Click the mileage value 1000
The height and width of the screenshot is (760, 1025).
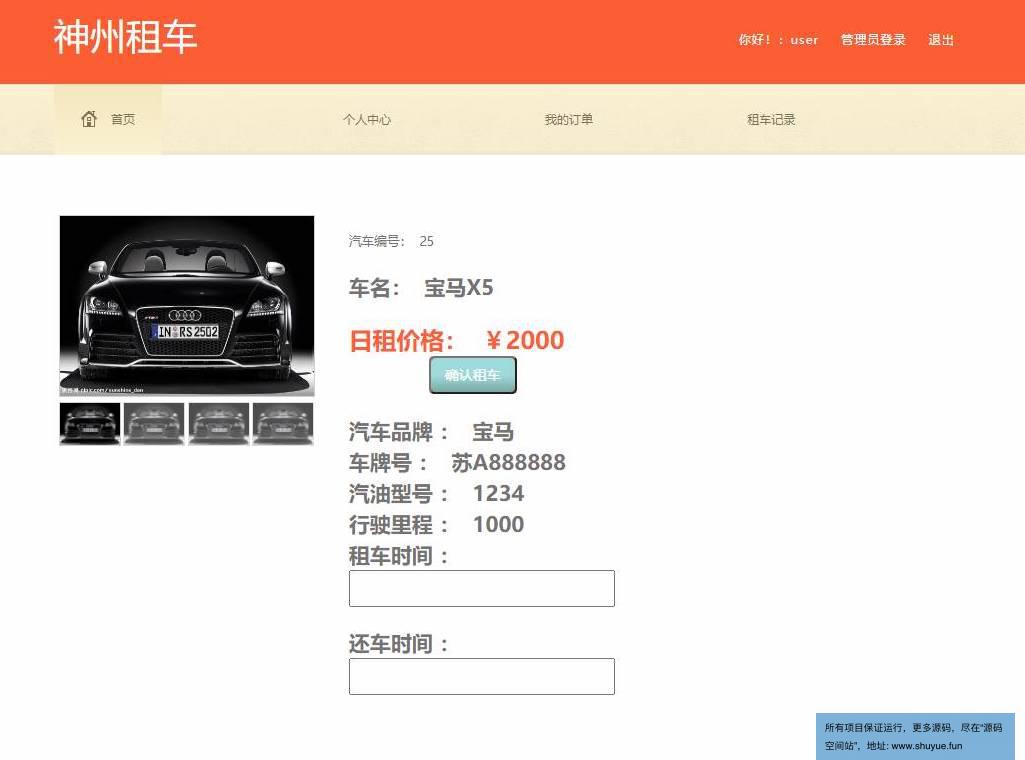click(498, 524)
